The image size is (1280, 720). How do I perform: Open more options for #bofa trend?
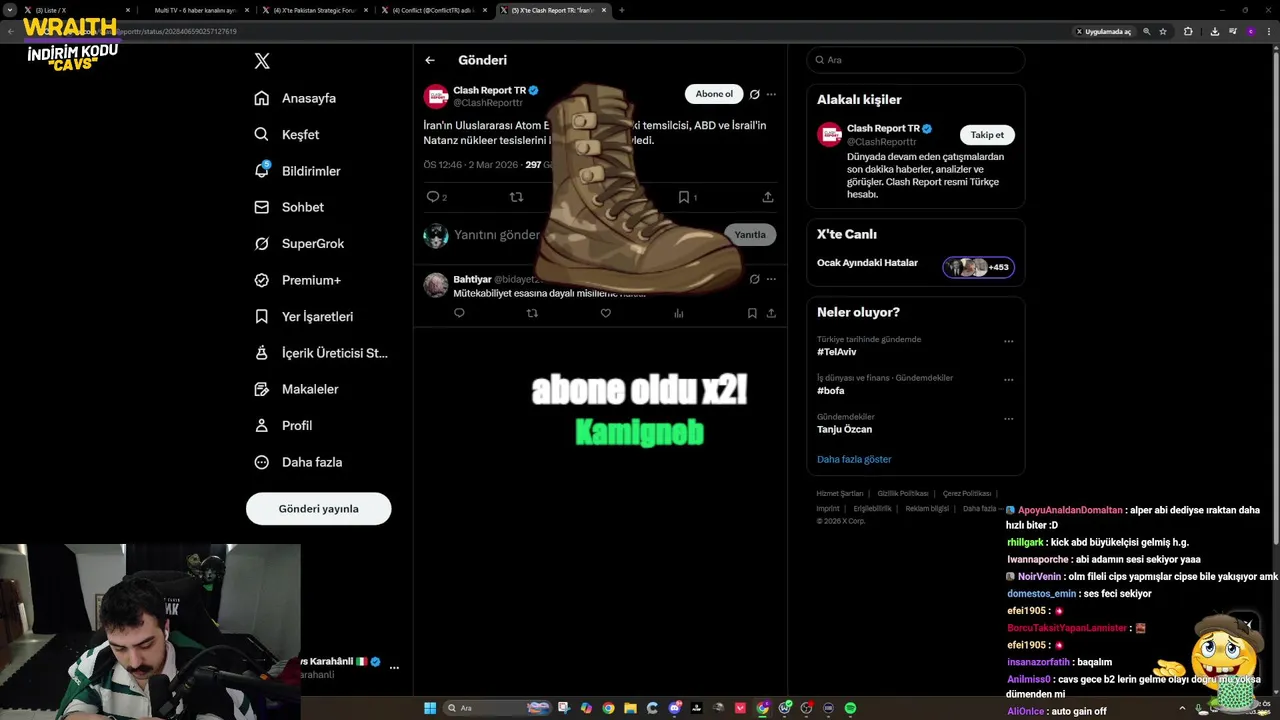click(x=1008, y=380)
